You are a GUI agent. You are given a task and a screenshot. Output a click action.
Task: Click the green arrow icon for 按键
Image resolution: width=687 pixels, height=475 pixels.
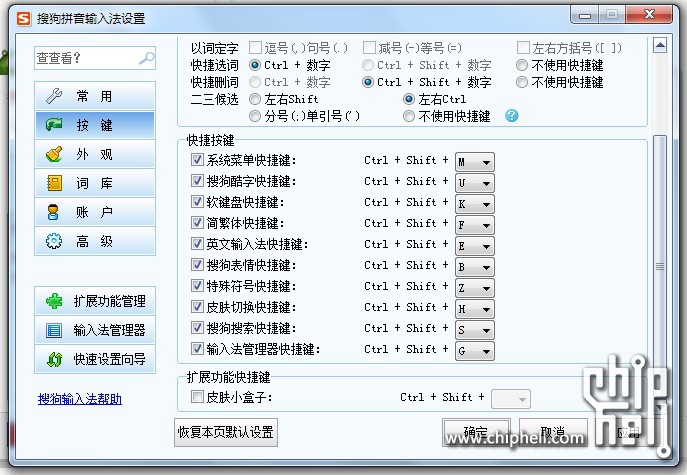54,125
